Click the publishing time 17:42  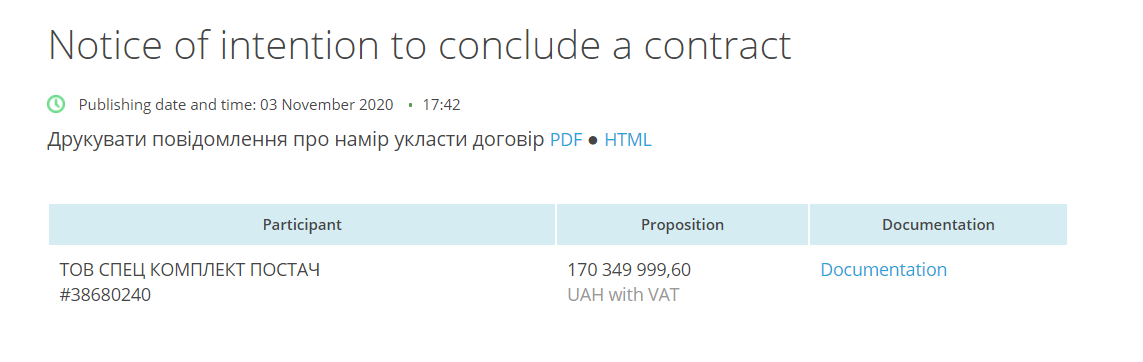(441, 105)
